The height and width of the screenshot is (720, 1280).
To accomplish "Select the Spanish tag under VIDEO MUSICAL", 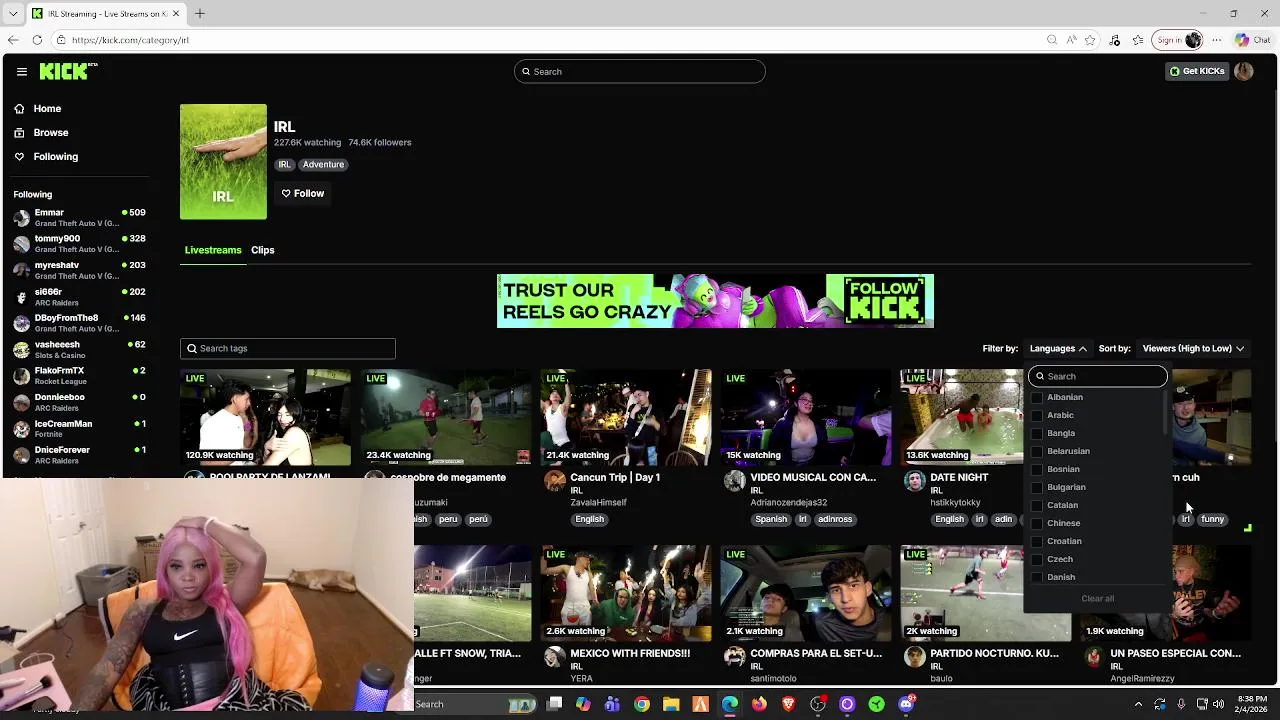I will point(771,519).
